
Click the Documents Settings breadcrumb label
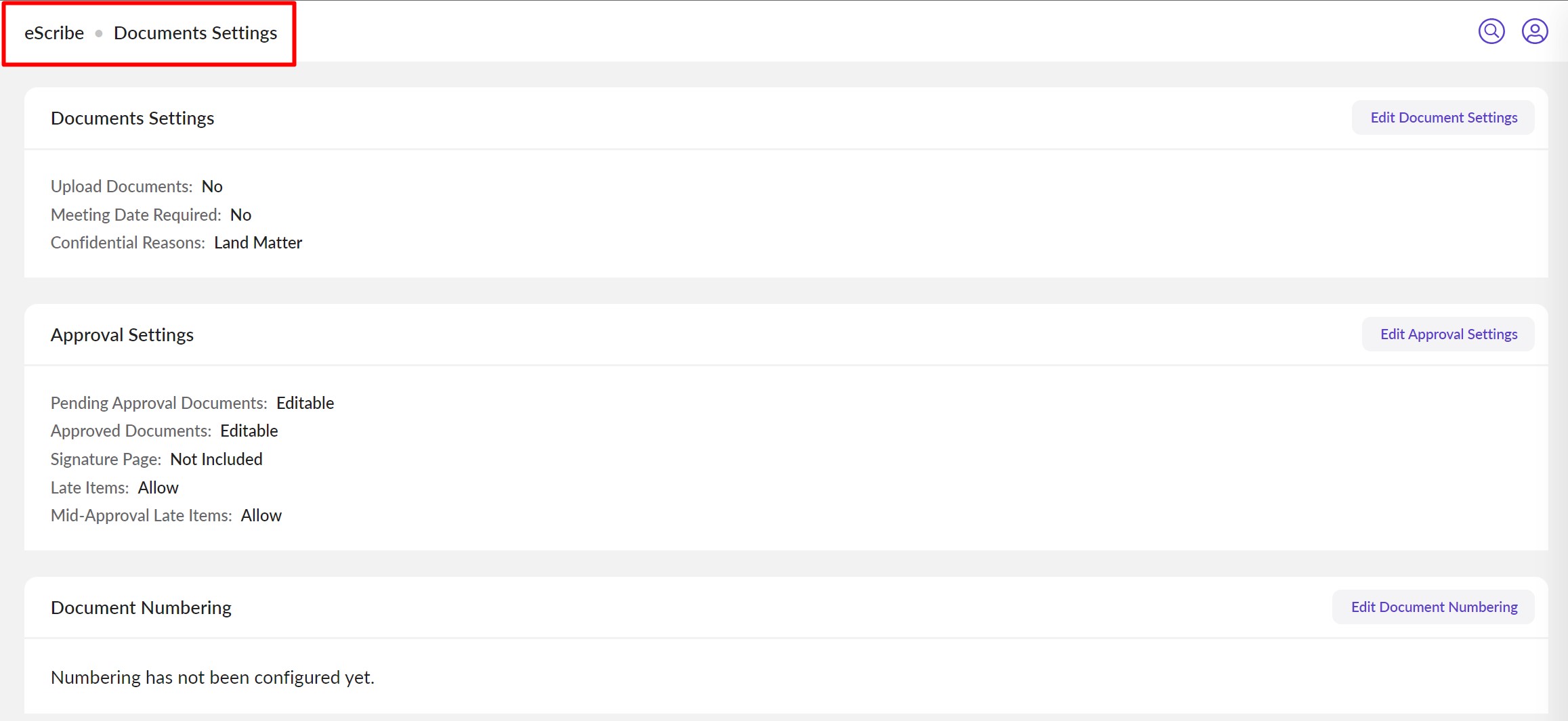[x=196, y=32]
